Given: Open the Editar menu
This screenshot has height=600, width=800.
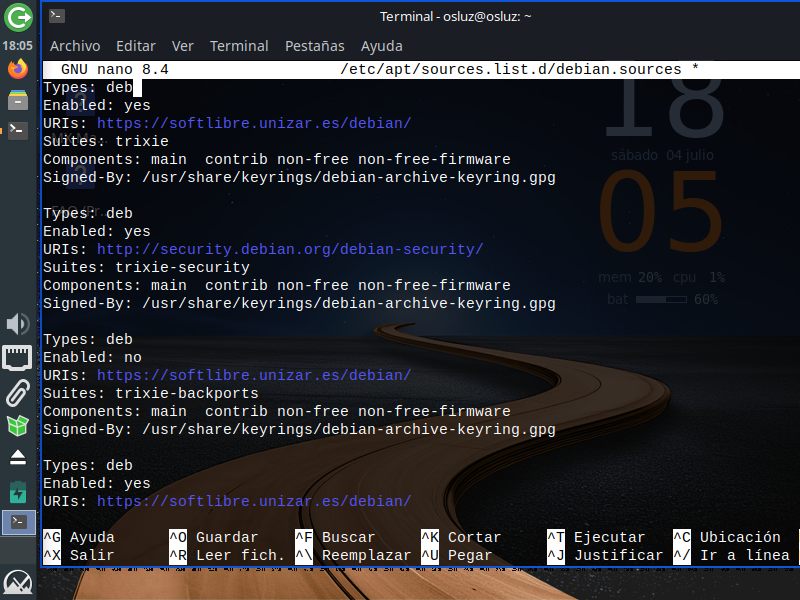Looking at the screenshot, I should tap(136, 46).
